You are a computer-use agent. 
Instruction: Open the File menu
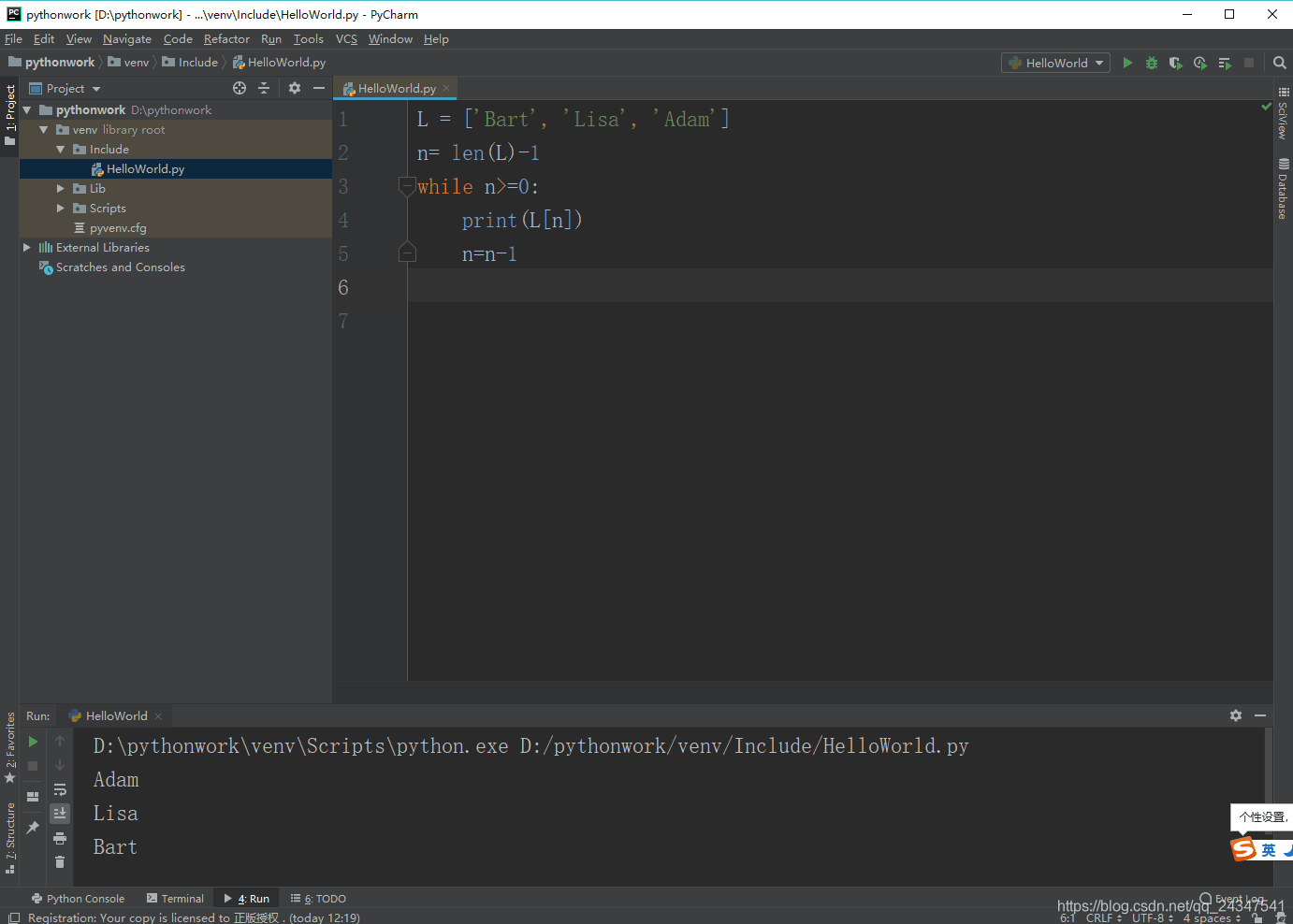[x=13, y=39]
